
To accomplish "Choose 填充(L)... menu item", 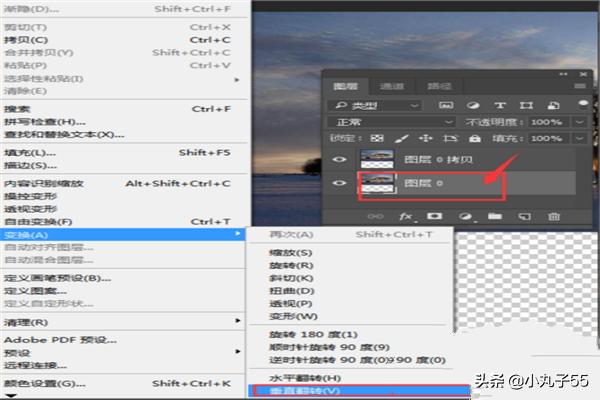I will [x=122, y=153].
